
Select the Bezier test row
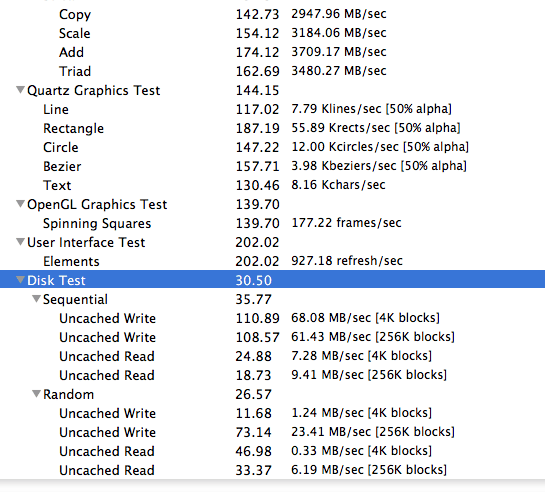point(272,166)
